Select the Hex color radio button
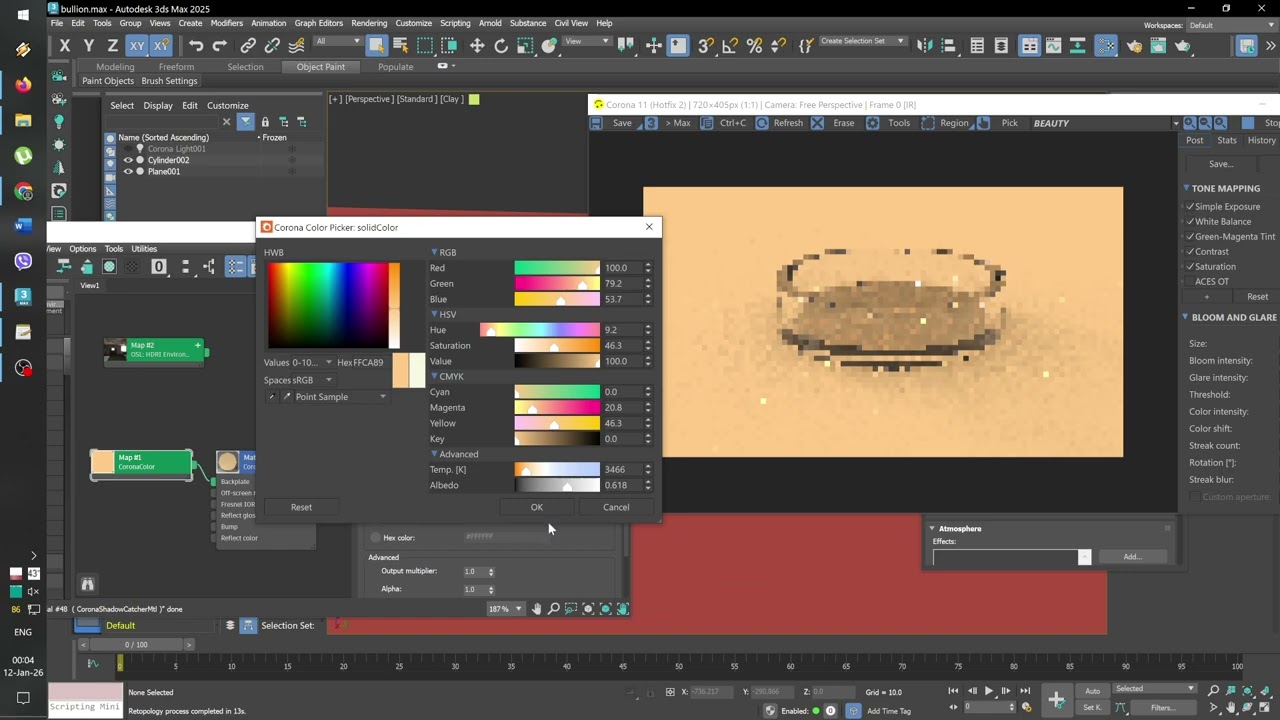This screenshot has height=720, width=1280. [376, 538]
